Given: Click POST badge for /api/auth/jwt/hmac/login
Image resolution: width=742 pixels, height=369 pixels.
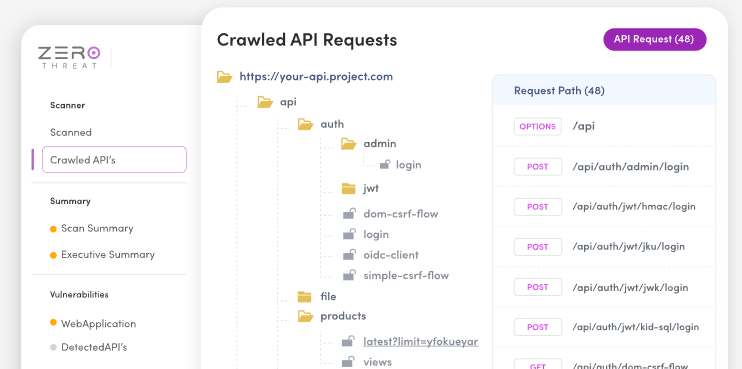Looking at the screenshot, I should pyautogui.click(x=538, y=207).
